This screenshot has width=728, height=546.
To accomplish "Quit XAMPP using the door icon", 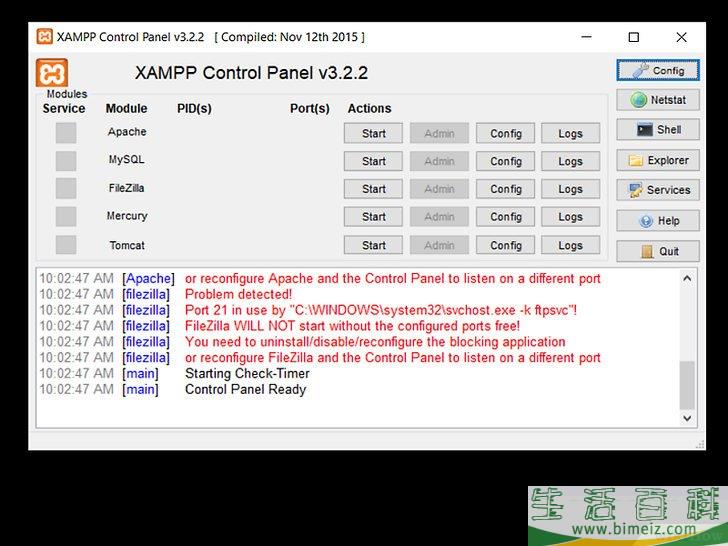I will [x=657, y=251].
